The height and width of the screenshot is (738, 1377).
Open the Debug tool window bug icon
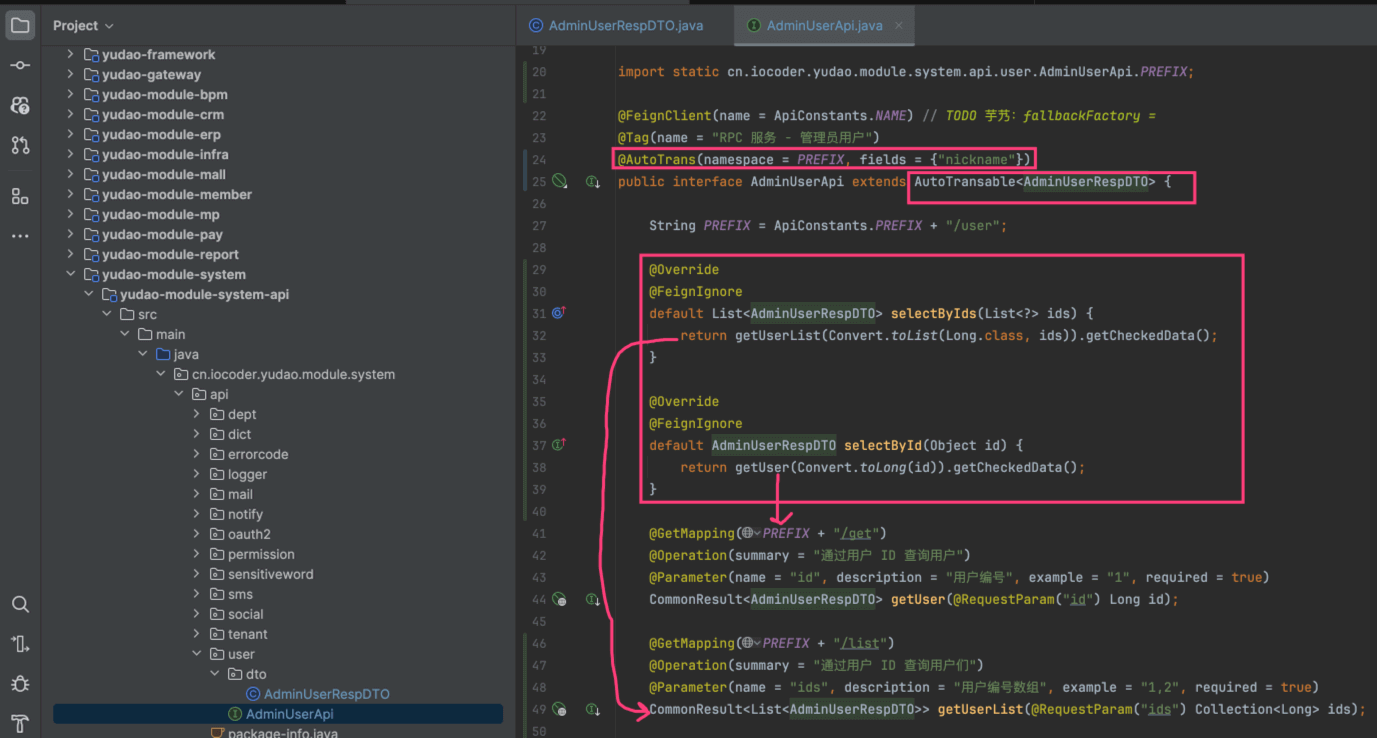(x=20, y=684)
